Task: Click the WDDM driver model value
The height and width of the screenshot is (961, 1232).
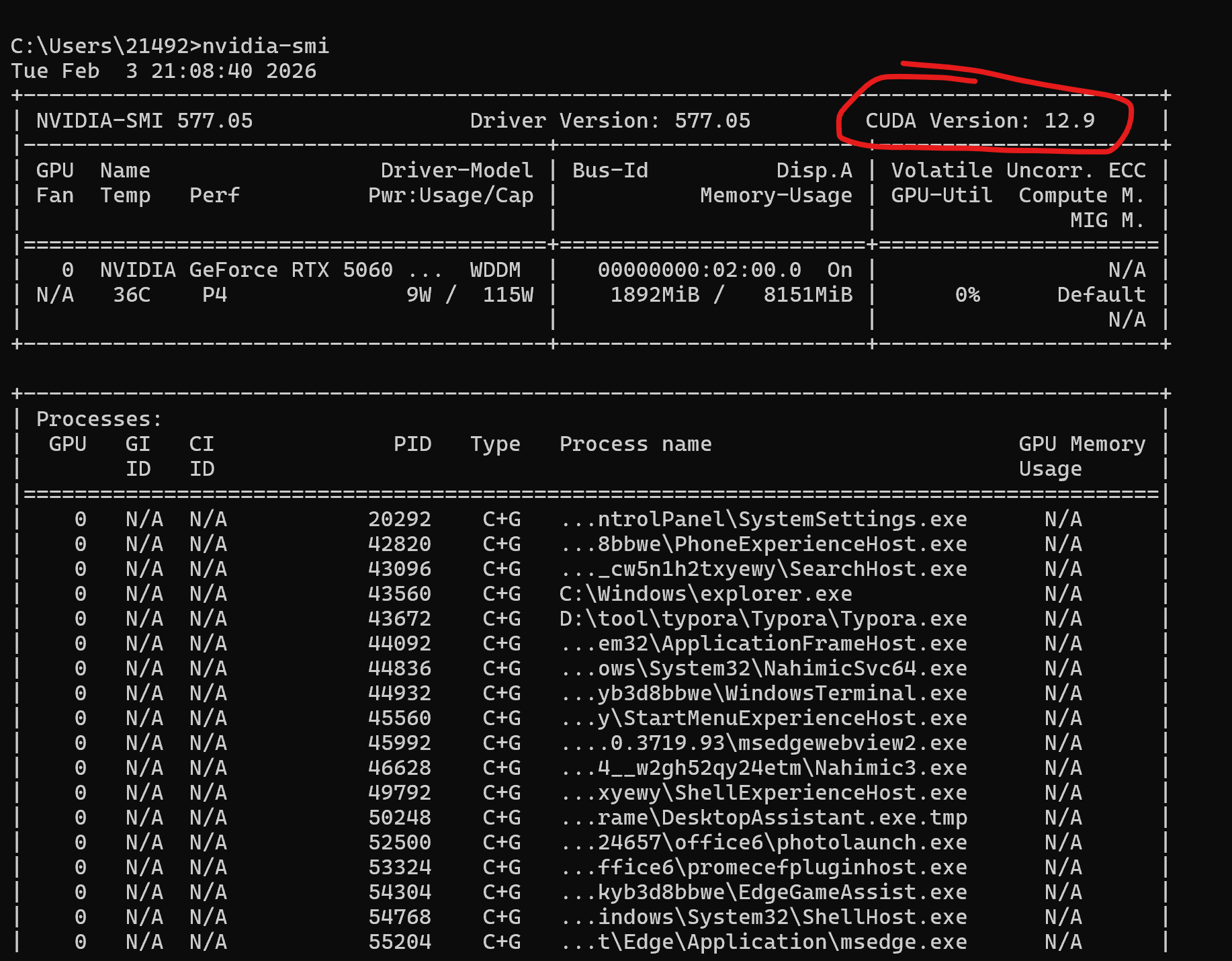Action: pyautogui.click(x=496, y=270)
